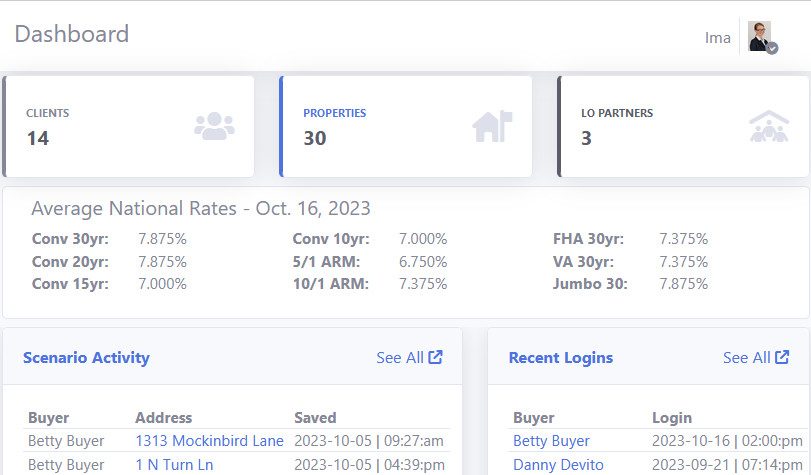
Task: Click the Recent Logins heading
Action: click(561, 357)
